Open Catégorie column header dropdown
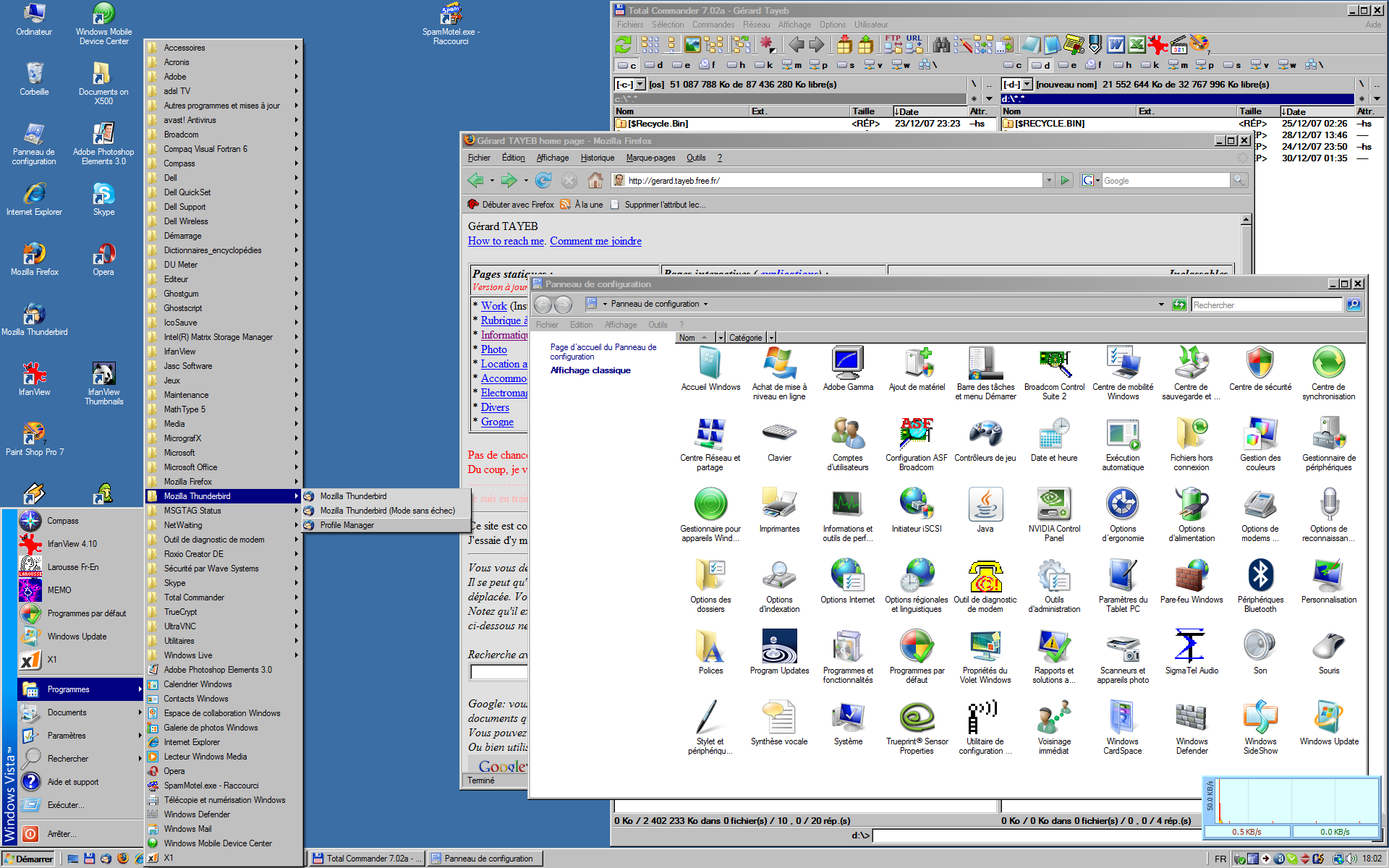The image size is (1389, 868). tap(771, 338)
